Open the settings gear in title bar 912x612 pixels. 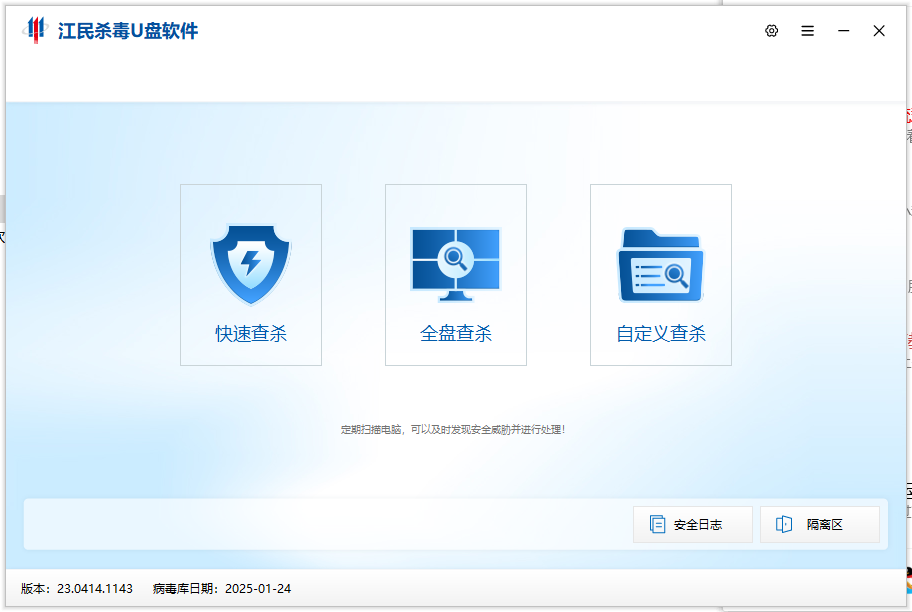[x=771, y=31]
